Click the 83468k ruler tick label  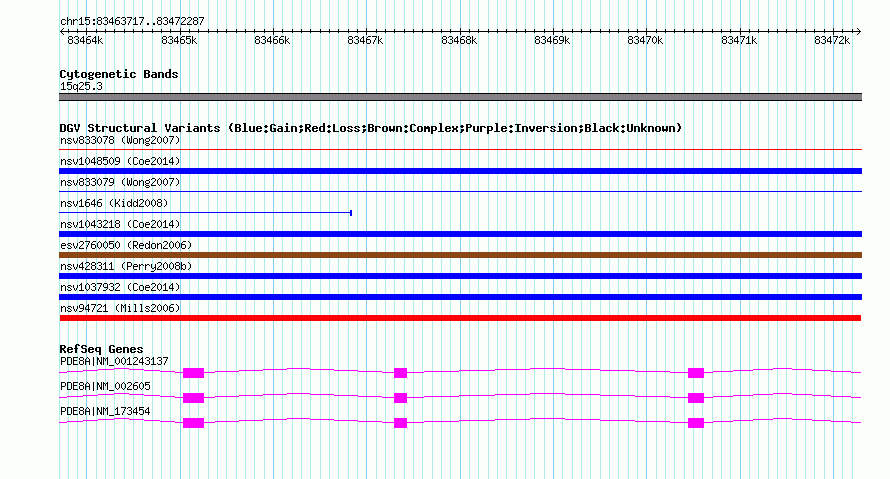(459, 41)
